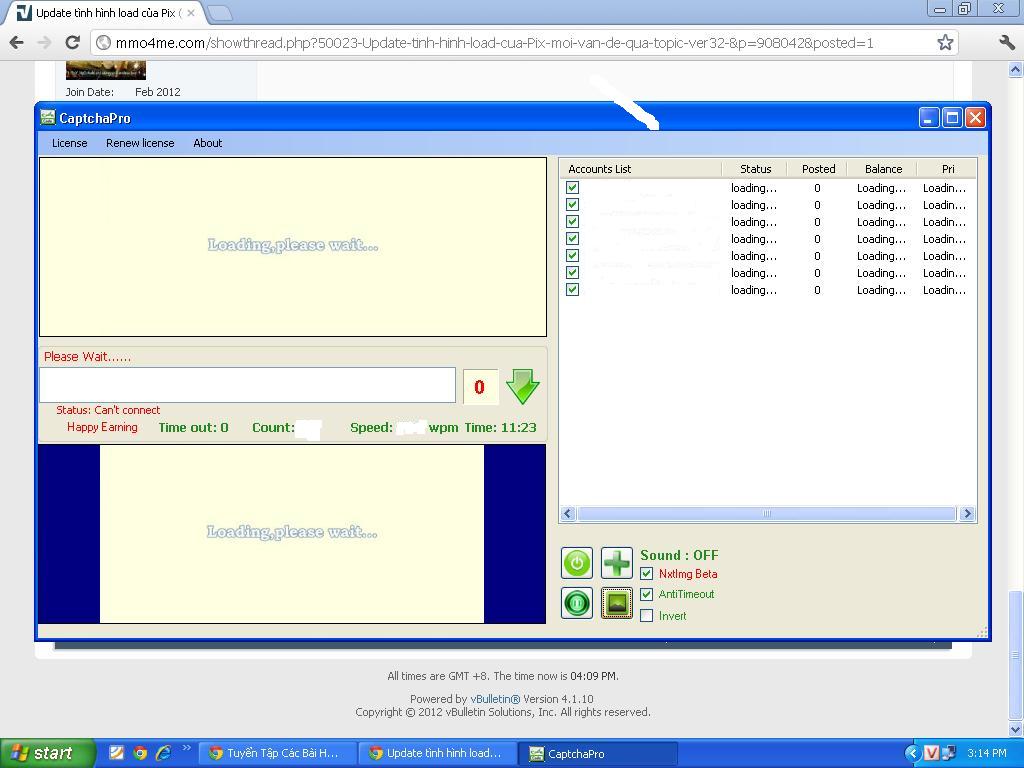Image resolution: width=1024 pixels, height=768 pixels.
Task: Click the browser back arrow
Action: [x=17, y=43]
